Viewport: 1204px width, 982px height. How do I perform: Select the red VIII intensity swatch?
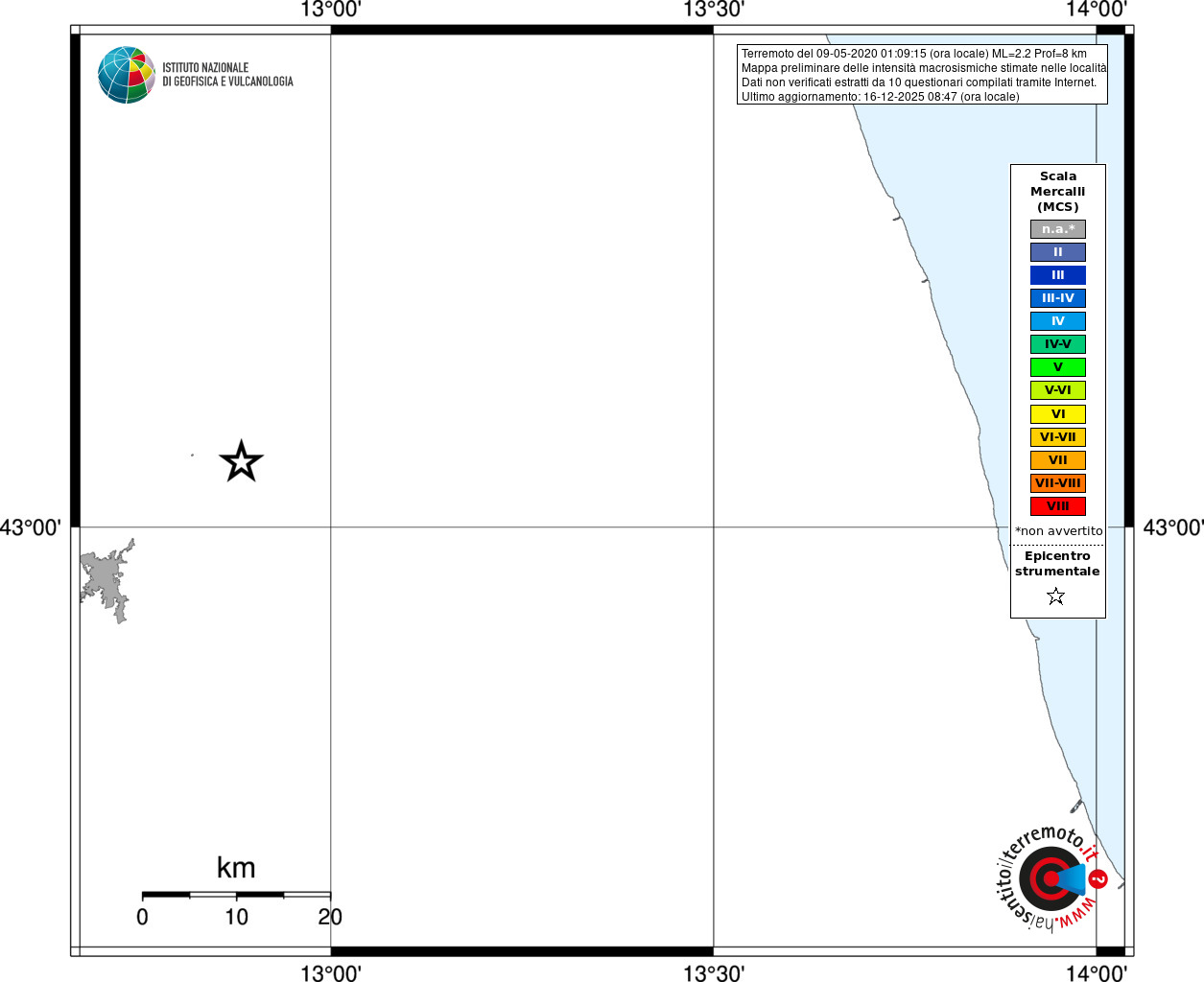[x=1058, y=506]
